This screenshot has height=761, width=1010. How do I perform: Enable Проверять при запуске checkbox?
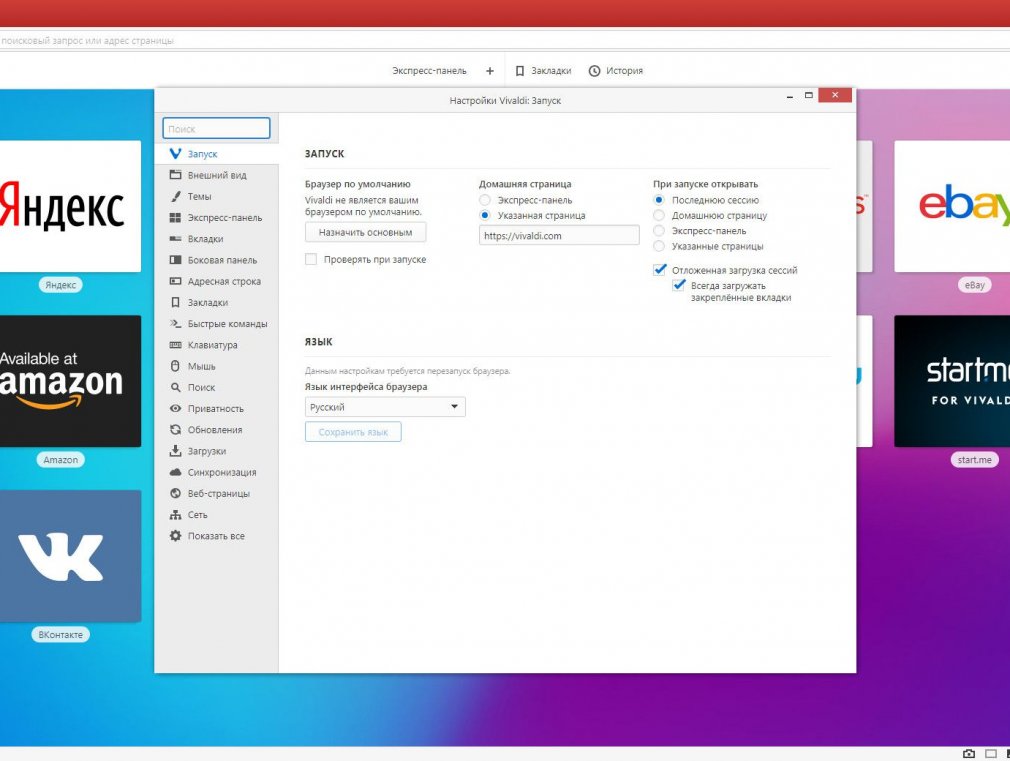pyautogui.click(x=311, y=259)
